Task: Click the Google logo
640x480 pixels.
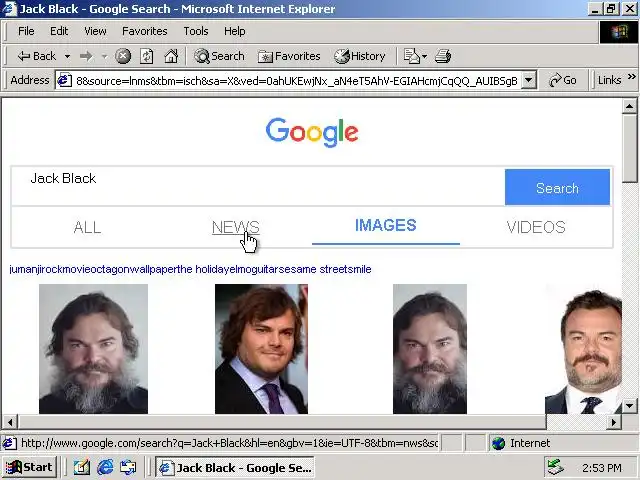Action: coord(312,132)
